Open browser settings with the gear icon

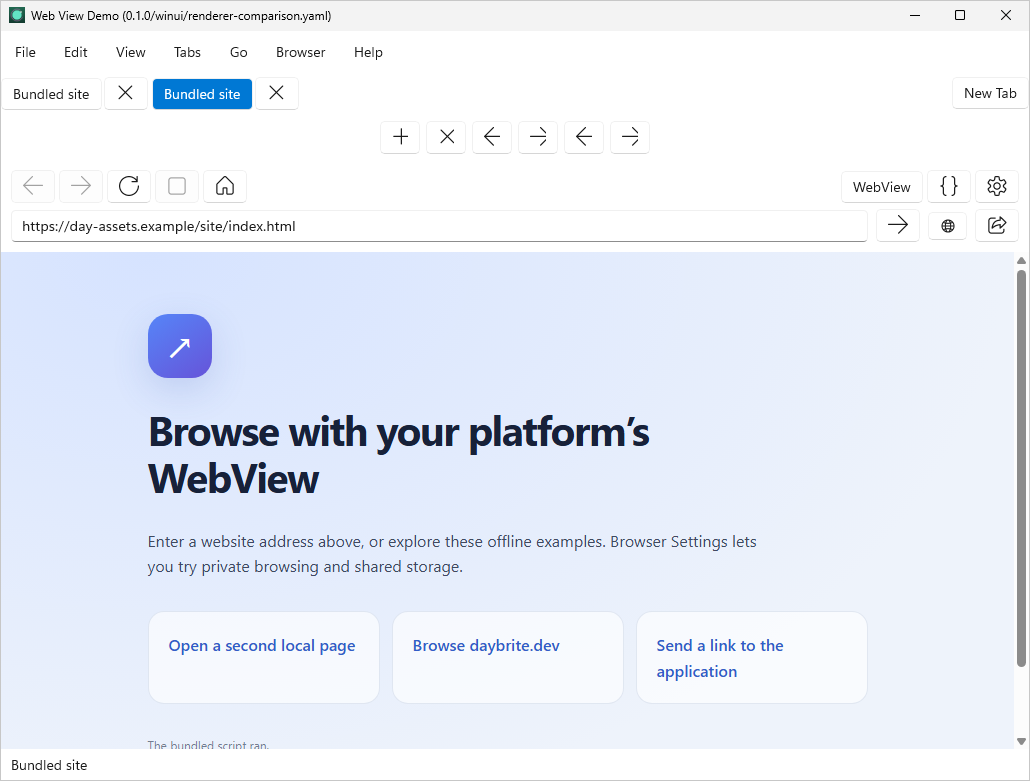(x=996, y=187)
